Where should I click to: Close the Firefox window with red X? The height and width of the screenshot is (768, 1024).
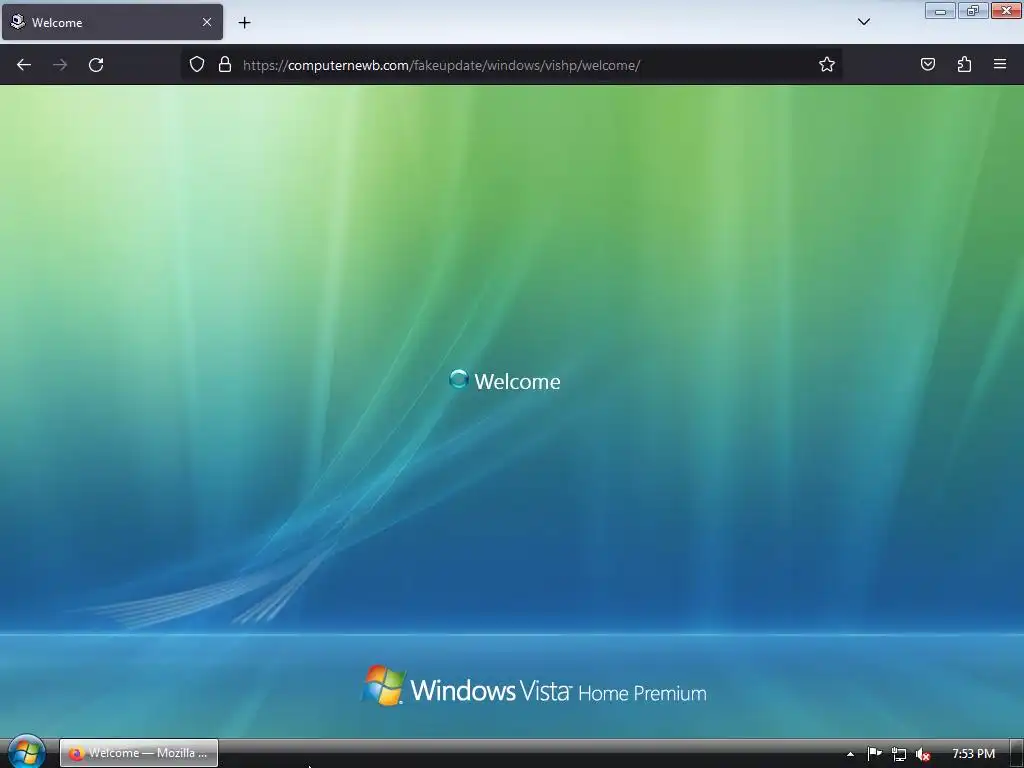pyautogui.click(x=1006, y=11)
